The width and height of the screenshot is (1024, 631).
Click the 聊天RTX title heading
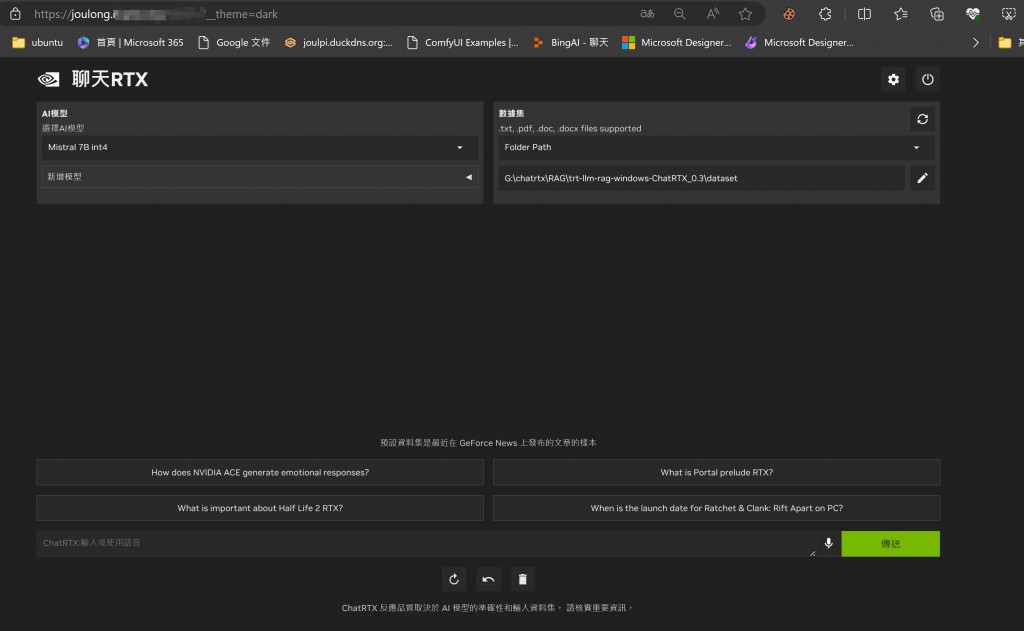[110, 80]
